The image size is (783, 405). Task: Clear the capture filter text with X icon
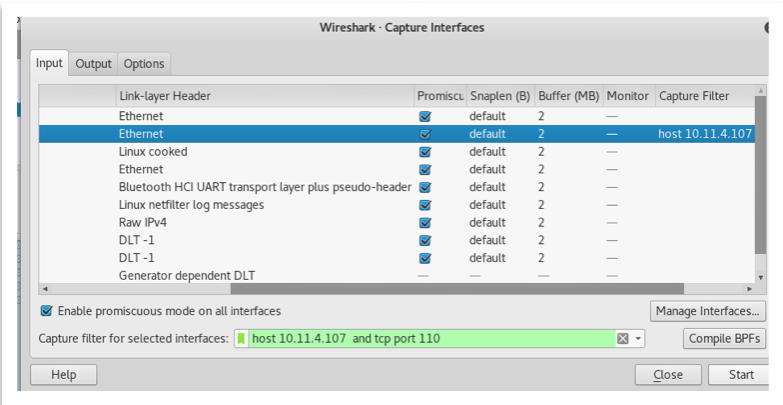click(x=623, y=339)
